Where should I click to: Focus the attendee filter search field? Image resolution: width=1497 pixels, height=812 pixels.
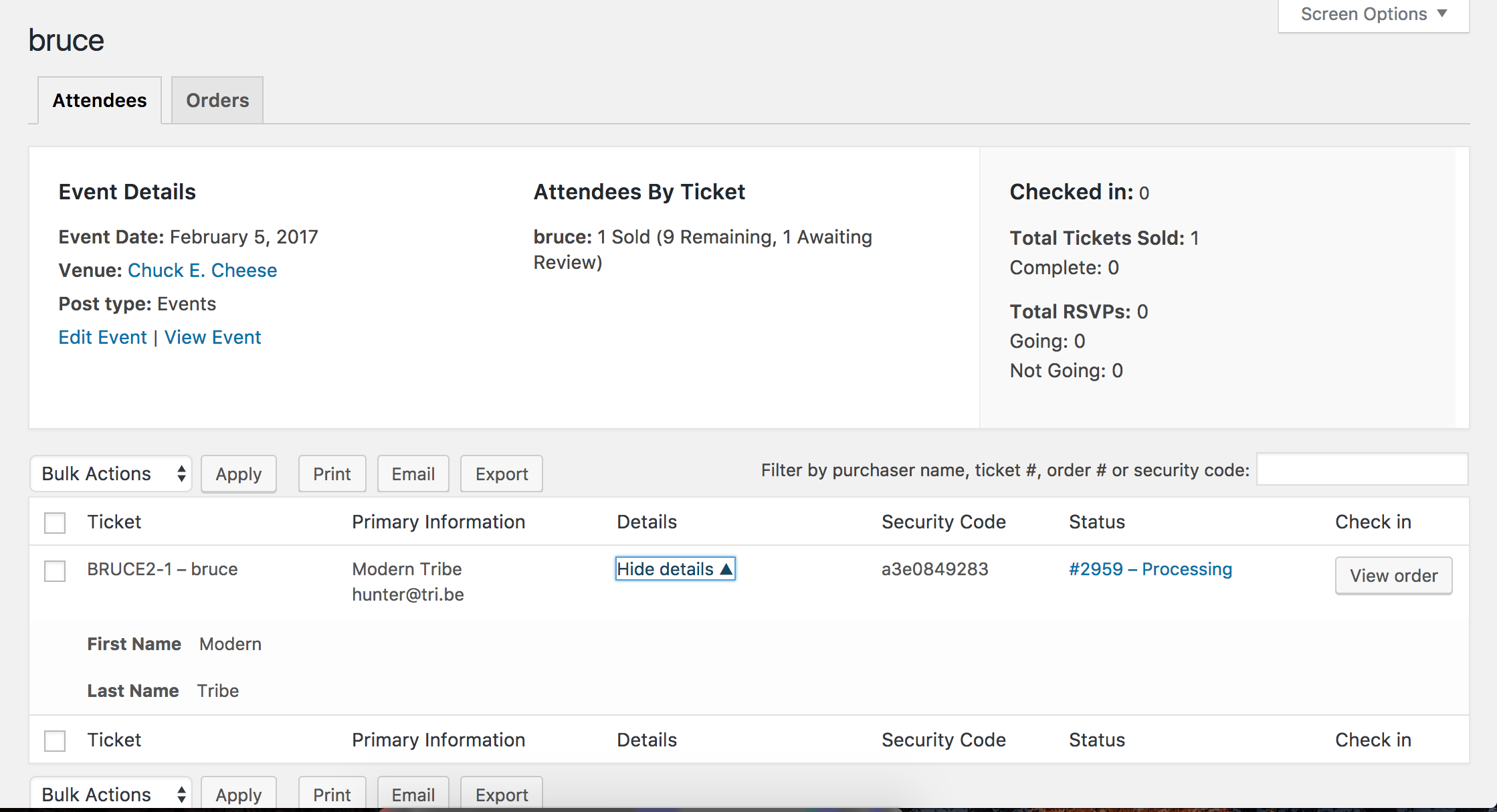pos(1362,470)
